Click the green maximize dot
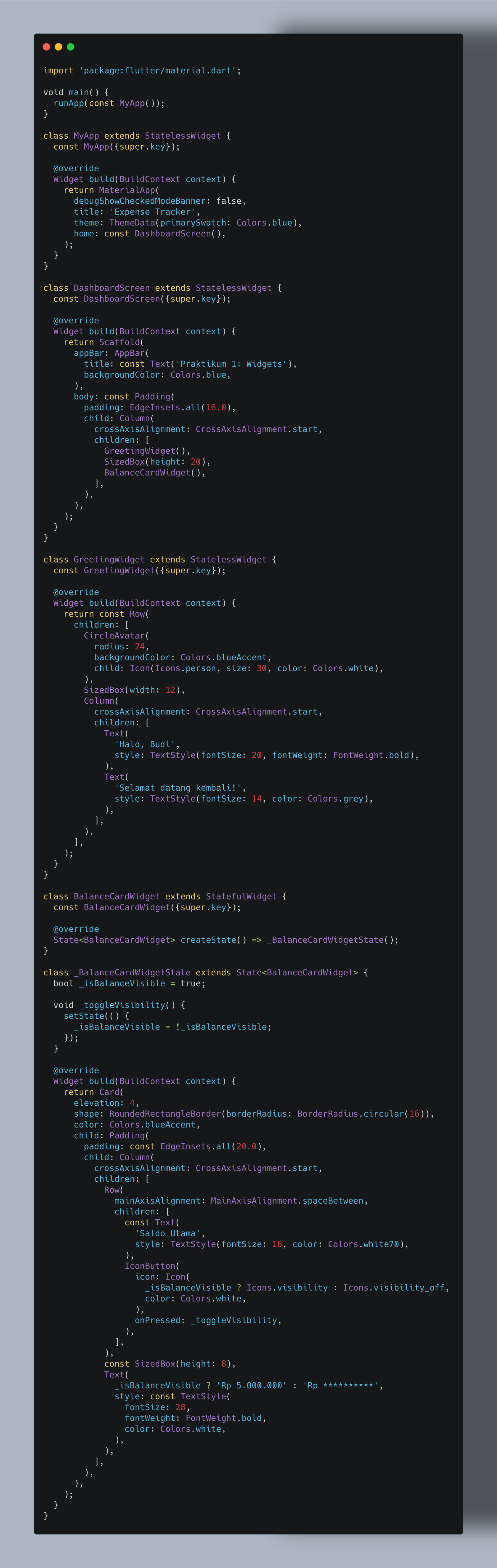Screen dimensions: 497x1568 point(71,47)
